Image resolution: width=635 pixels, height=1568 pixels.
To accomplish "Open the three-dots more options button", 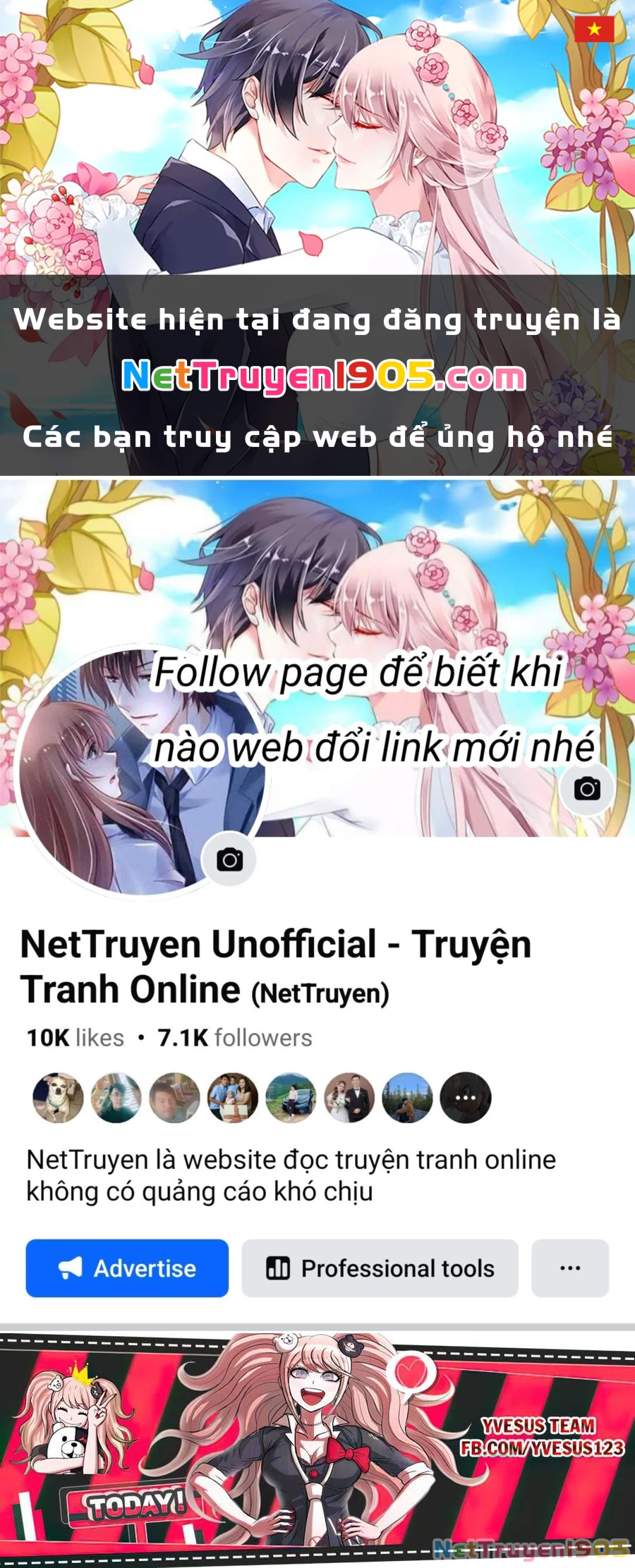I will click(570, 1268).
